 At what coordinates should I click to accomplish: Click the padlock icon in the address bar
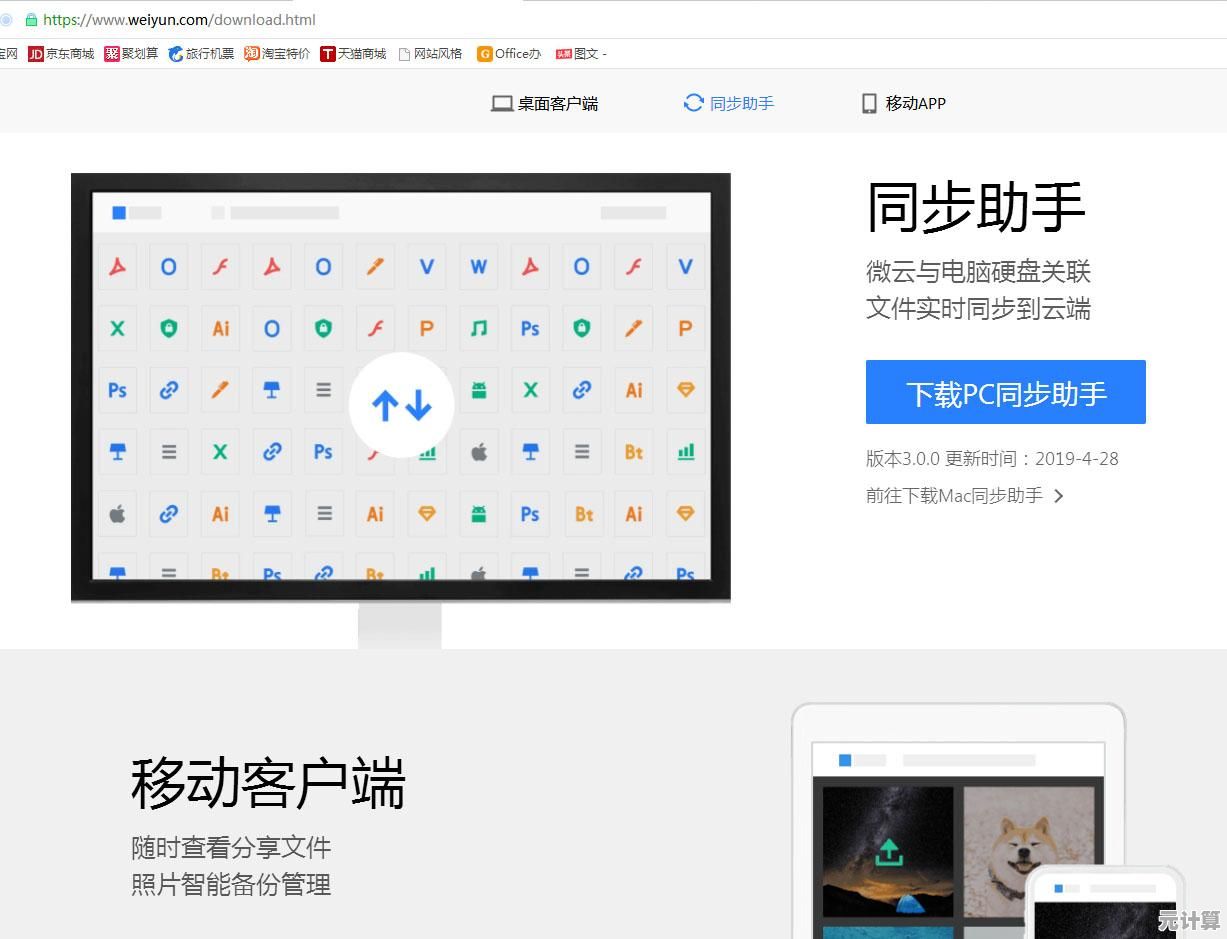click(31, 19)
